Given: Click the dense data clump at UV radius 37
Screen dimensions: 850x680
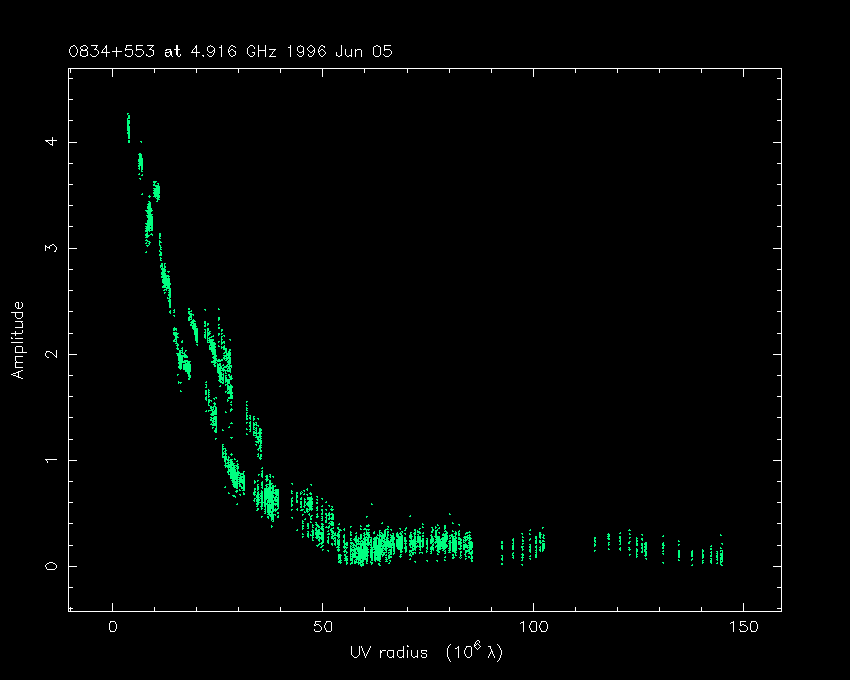Looking at the screenshot, I should tap(267, 497).
